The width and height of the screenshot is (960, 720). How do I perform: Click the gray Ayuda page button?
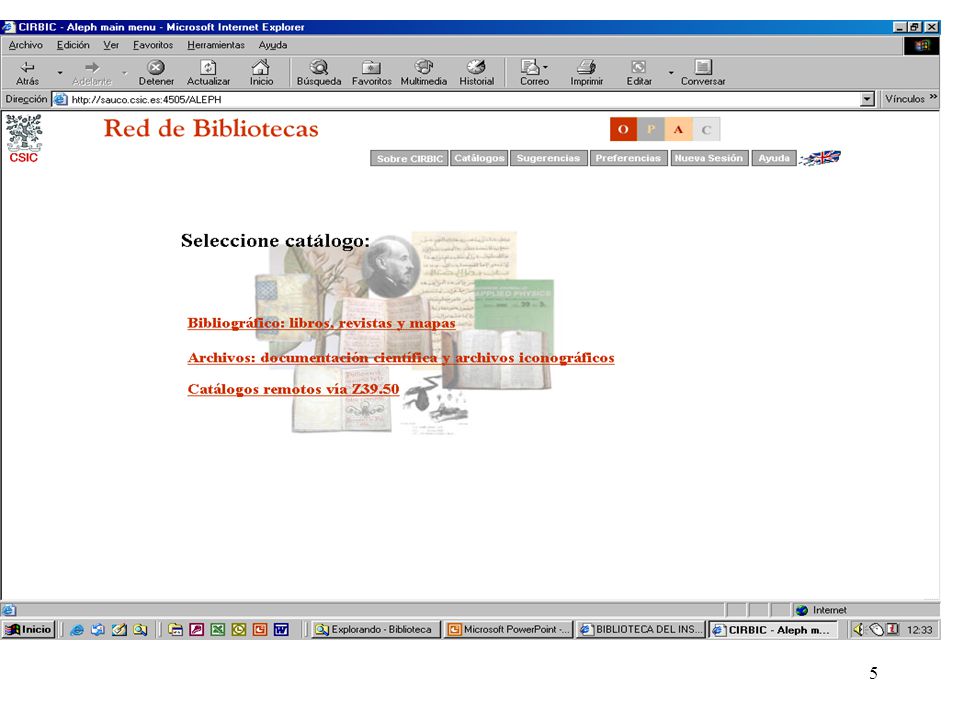[774, 159]
